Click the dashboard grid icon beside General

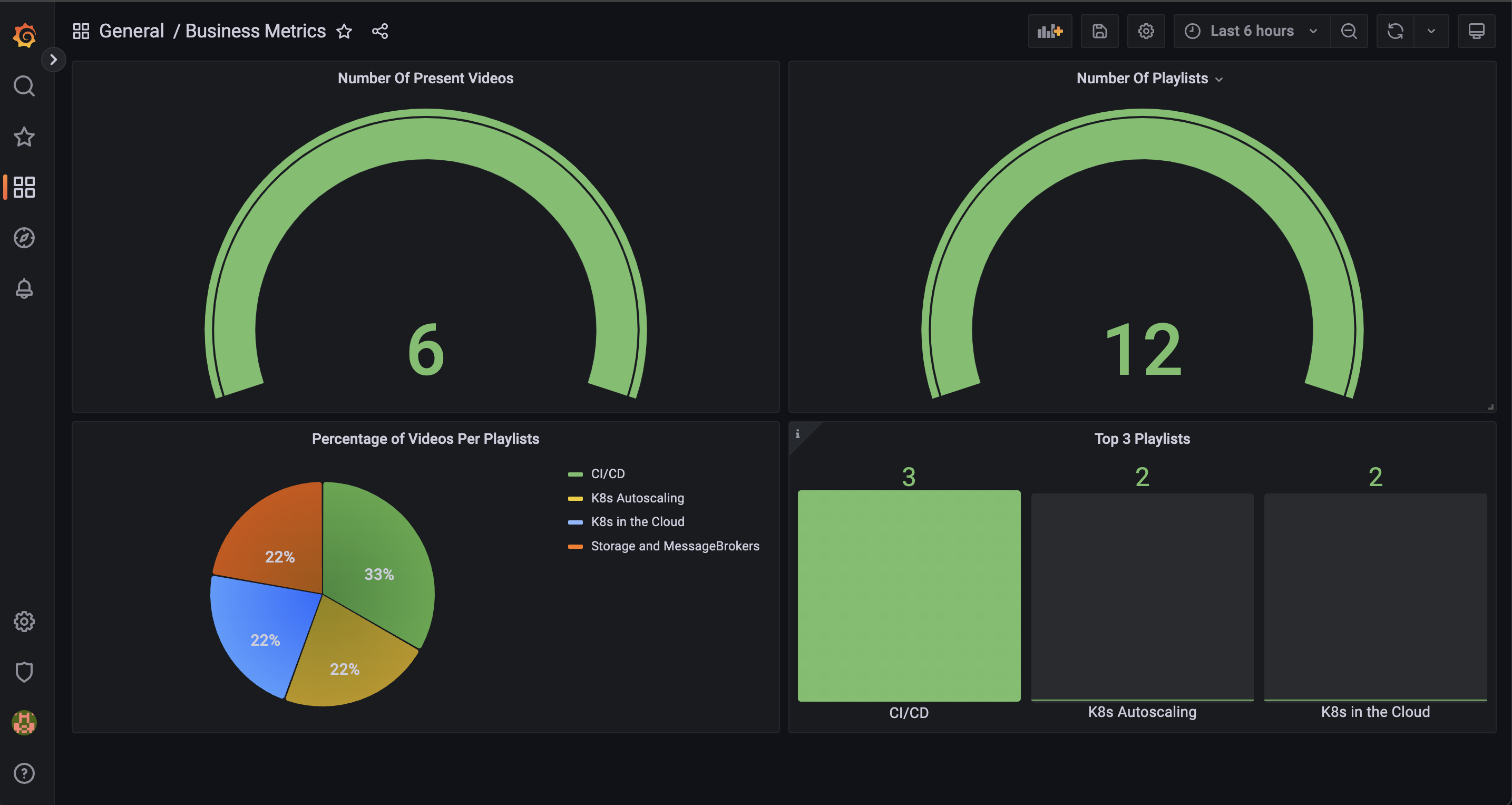click(x=81, y=31)
